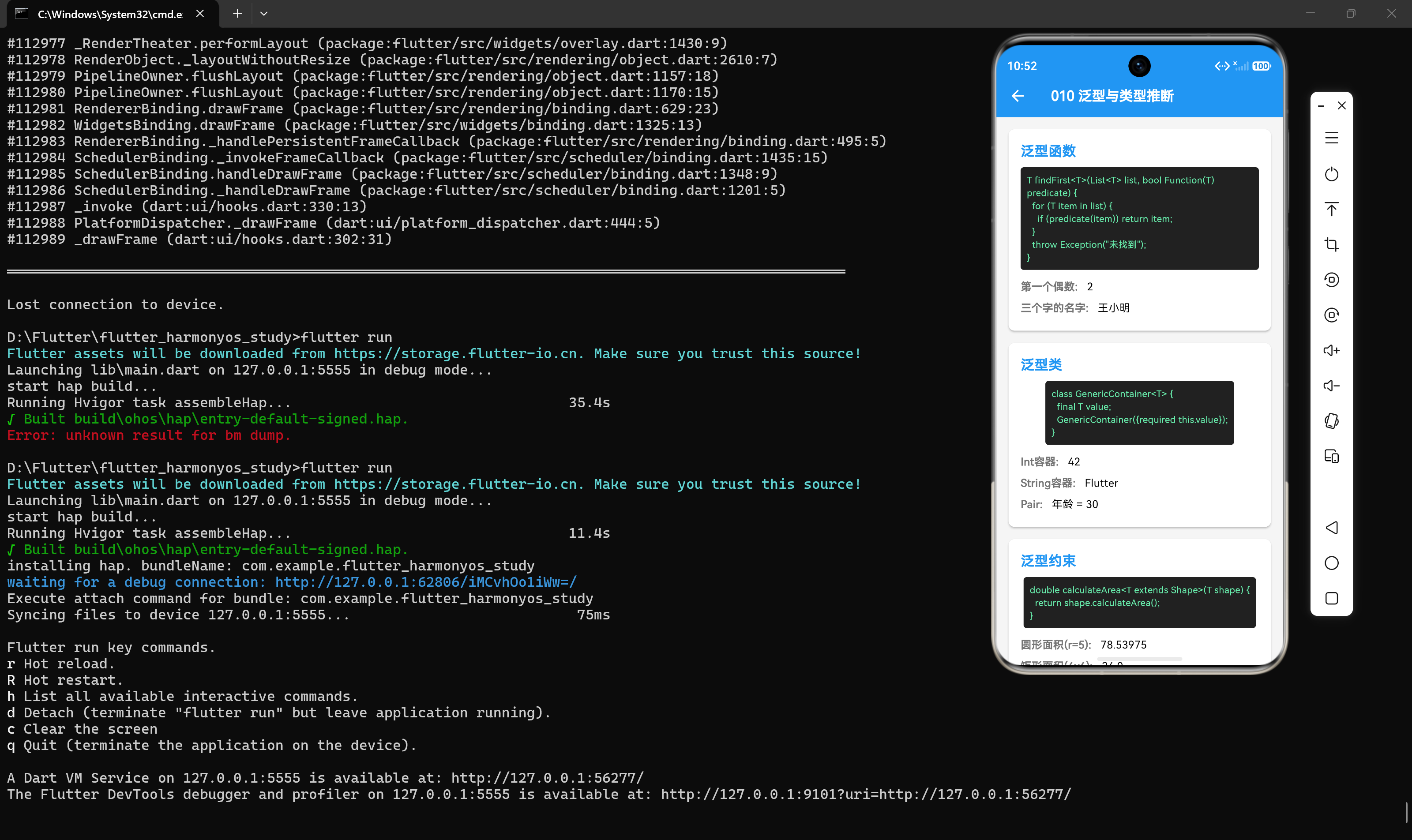
Task: Click the 'R Hot restart.' command line
Action: (x=65, y=680)
